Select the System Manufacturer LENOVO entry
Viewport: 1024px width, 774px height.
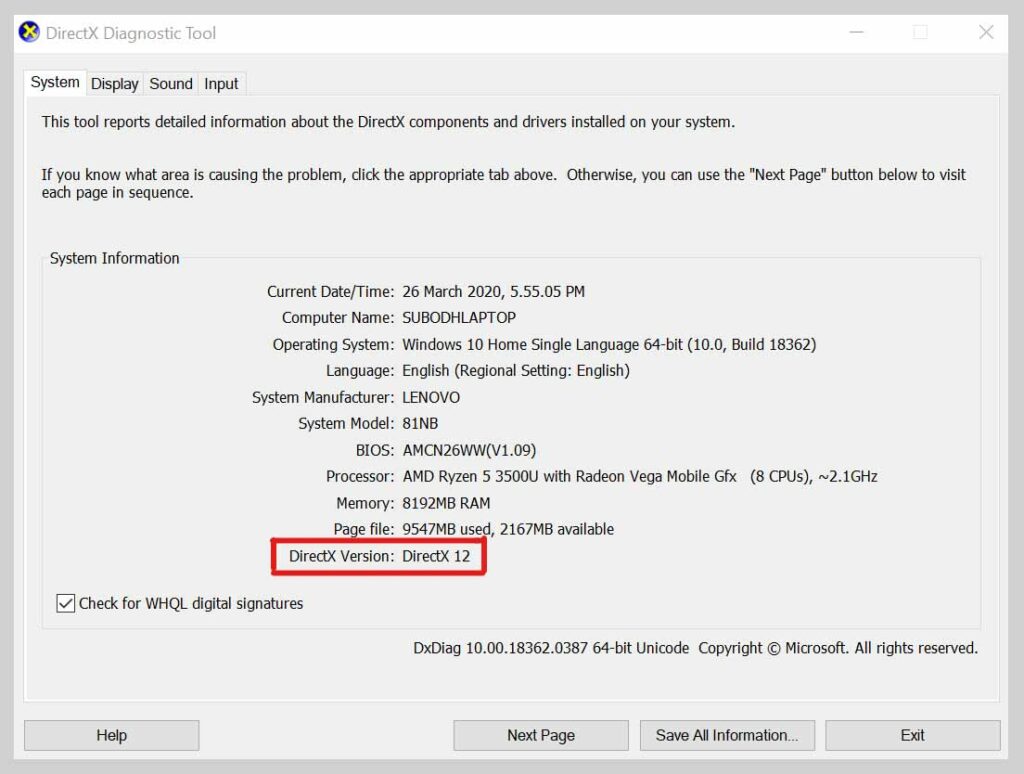tap(430, 397)
